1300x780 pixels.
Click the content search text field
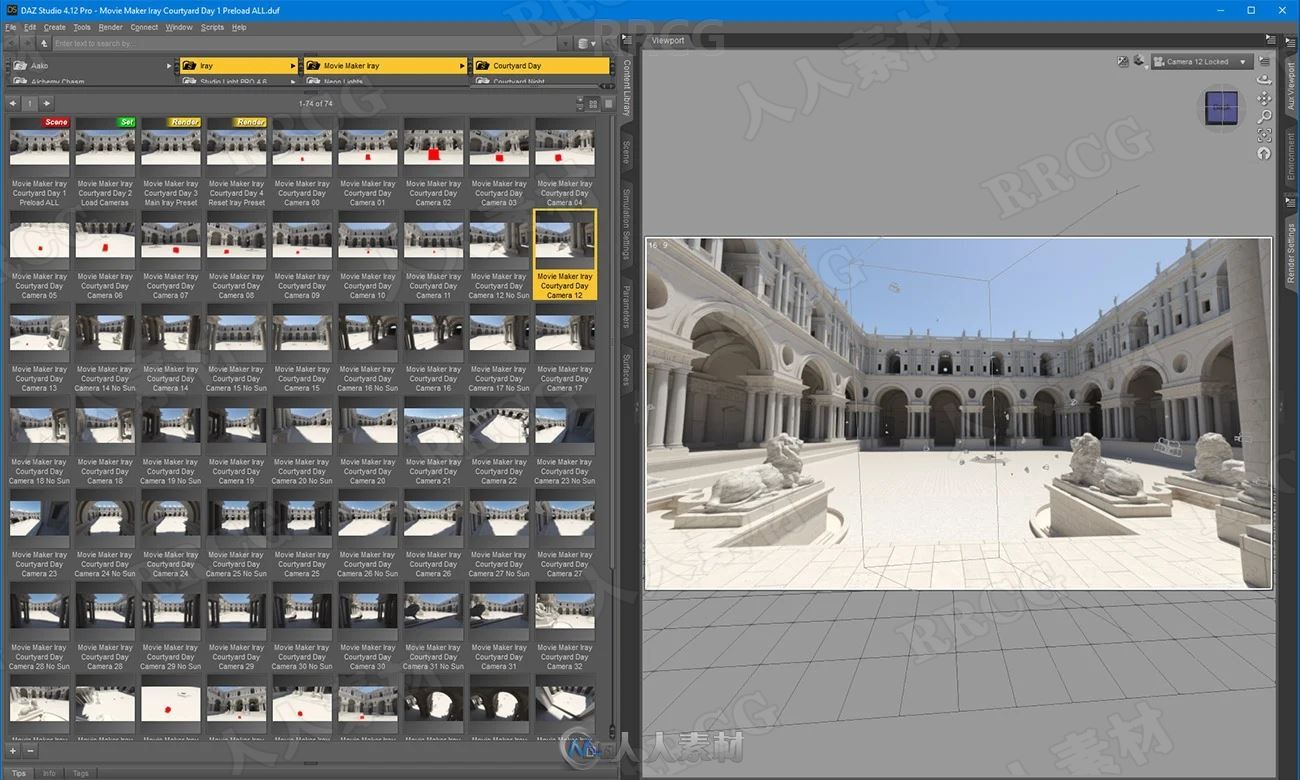pyautogui.click(x=305, y=43)
